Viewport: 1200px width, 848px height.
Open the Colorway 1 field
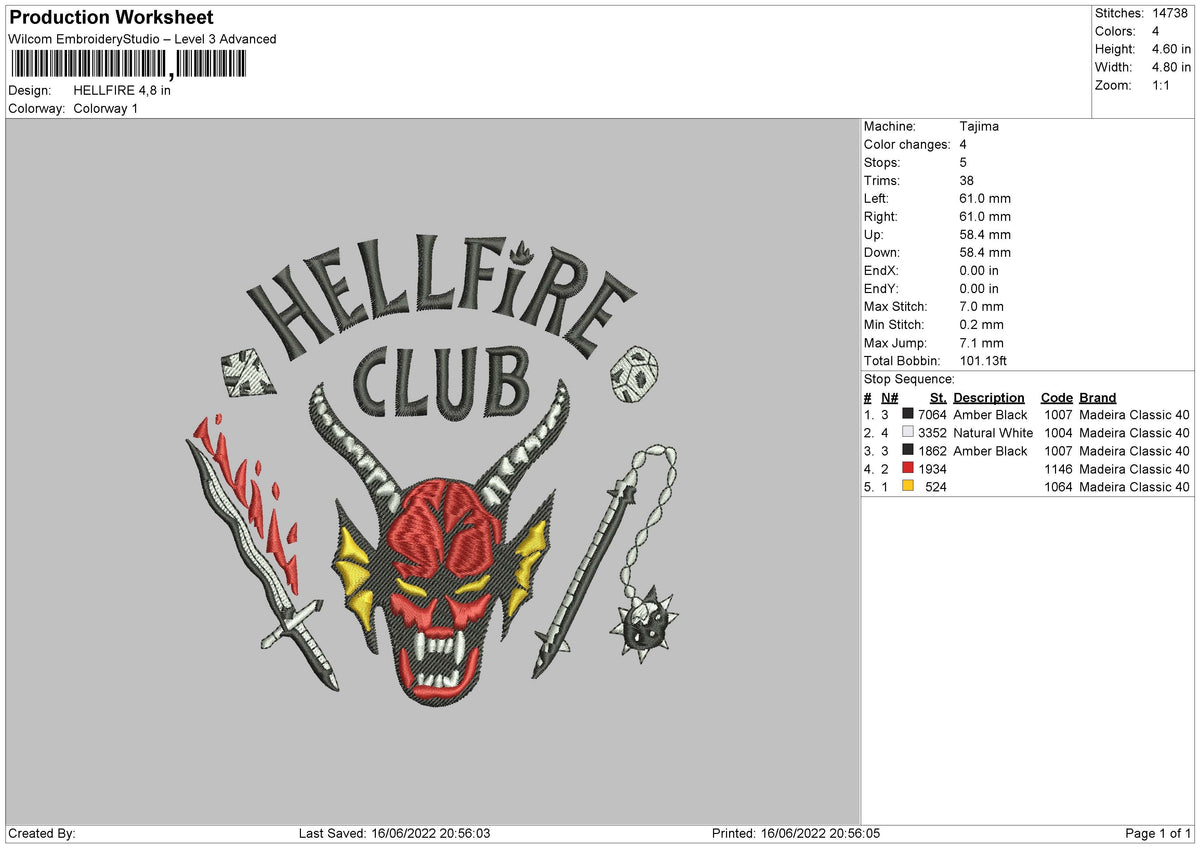coord(105,108)
